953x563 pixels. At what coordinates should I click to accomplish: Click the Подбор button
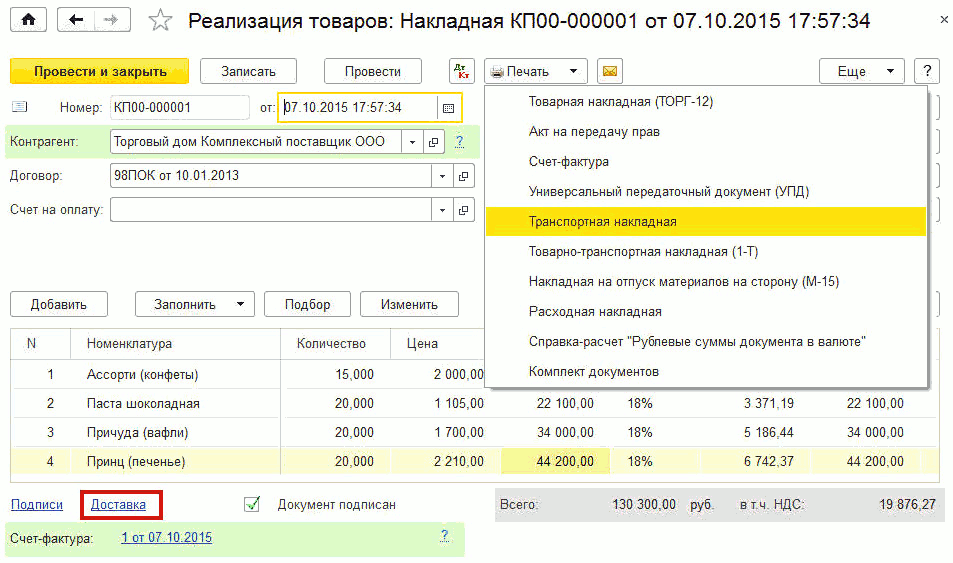pyautogui.click(x=307, y=304)
